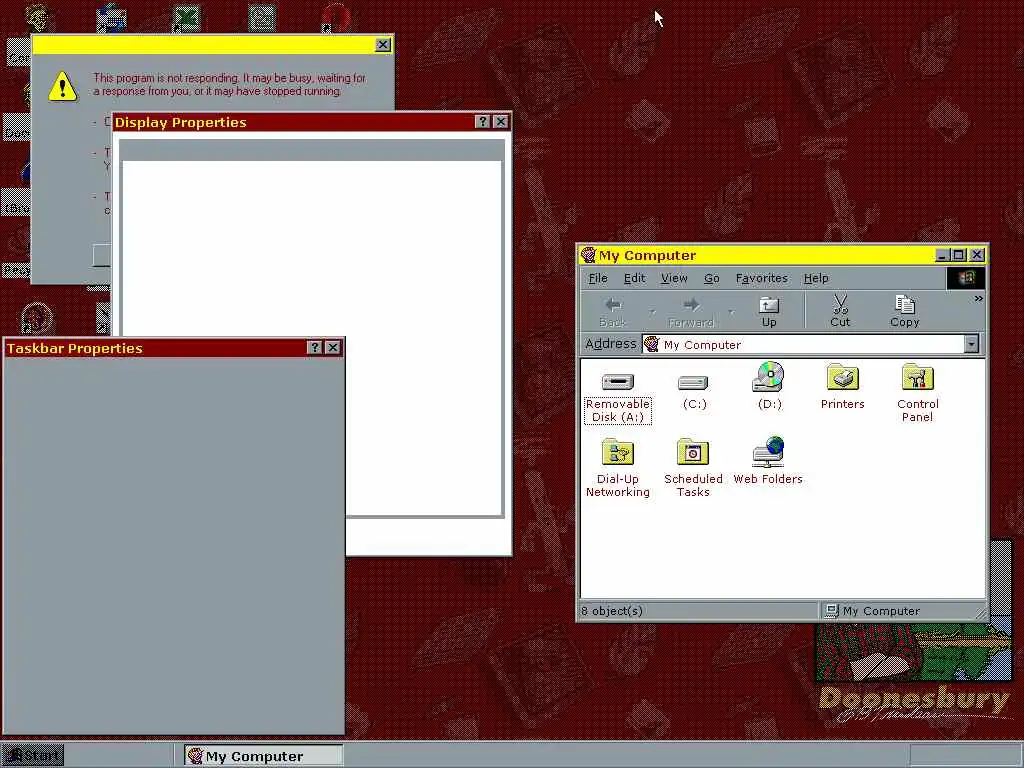Click the My Computer icon in the Address bar
This screenshot has height=768, width=1024.
click(652, 344)
